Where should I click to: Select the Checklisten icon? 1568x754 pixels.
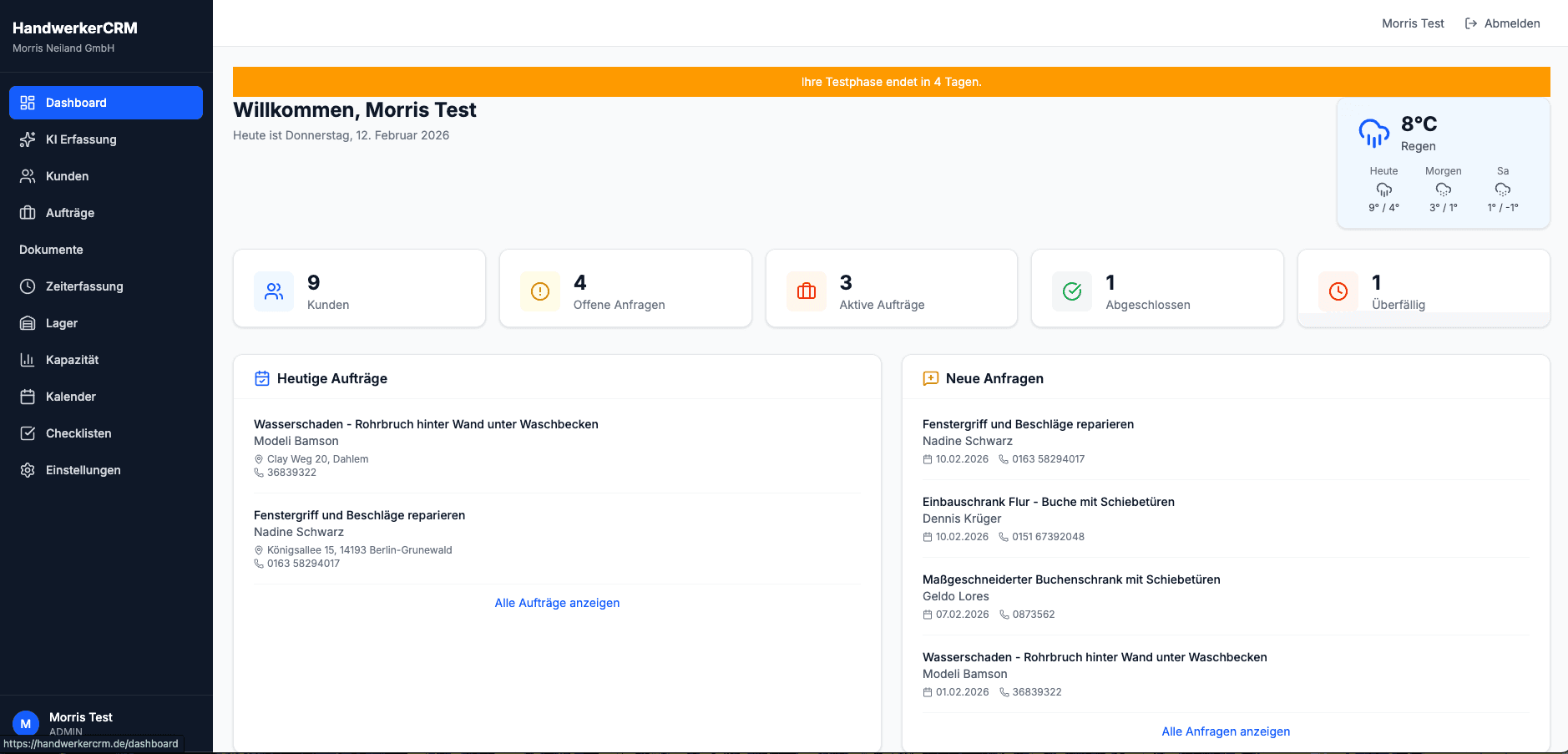coord(28,433)
